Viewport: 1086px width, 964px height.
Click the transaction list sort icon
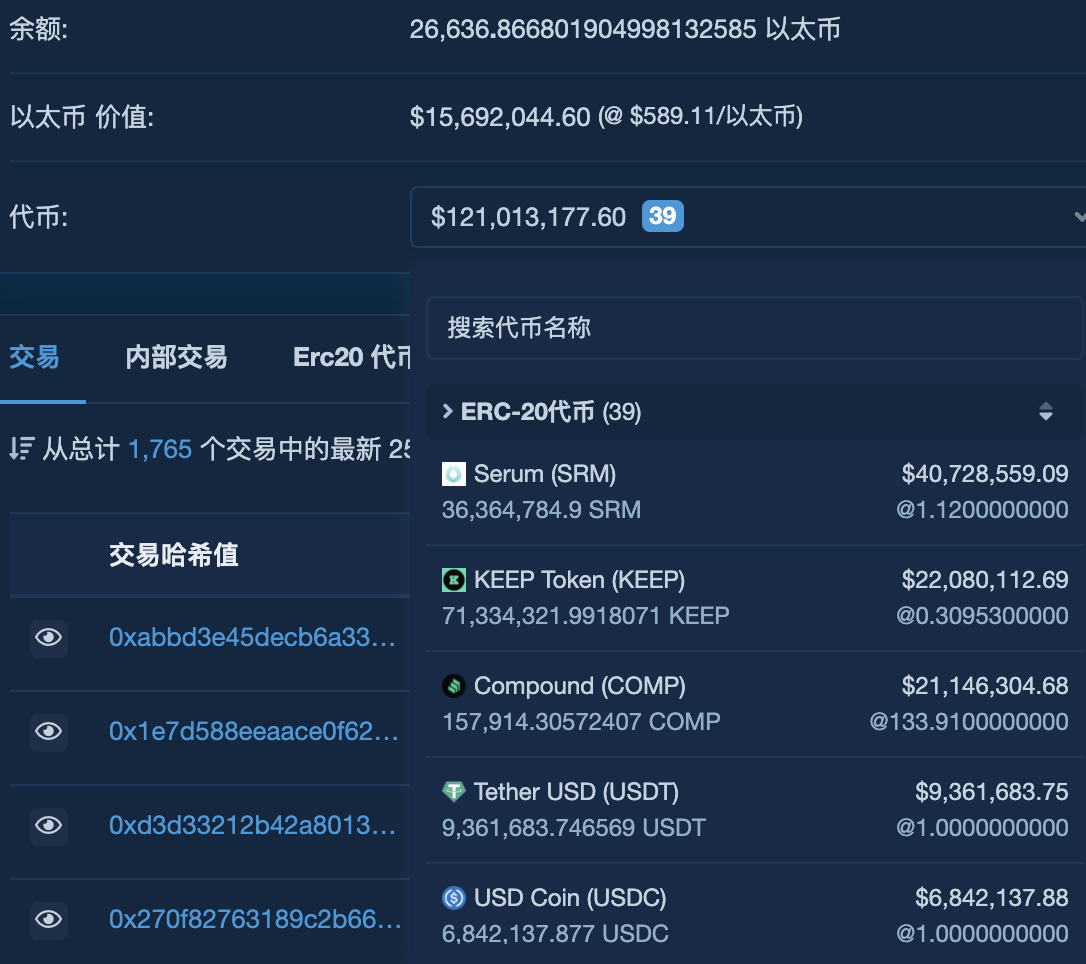click(22, 449)
